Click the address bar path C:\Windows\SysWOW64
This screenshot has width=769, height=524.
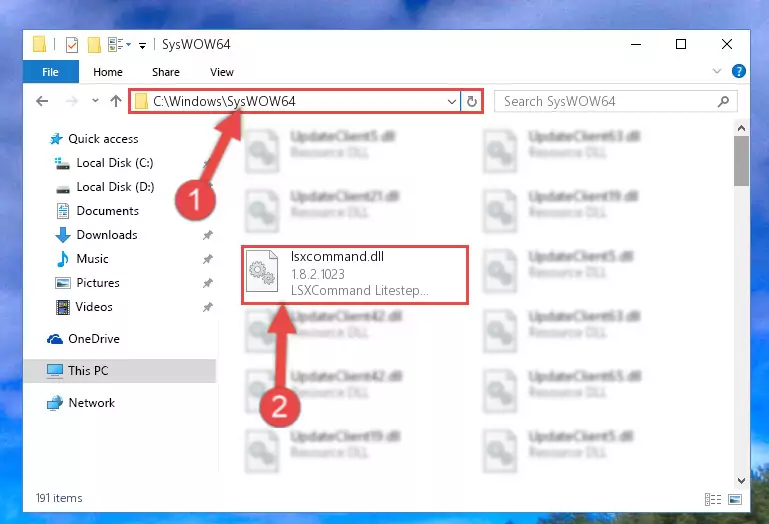pos(224,101)
